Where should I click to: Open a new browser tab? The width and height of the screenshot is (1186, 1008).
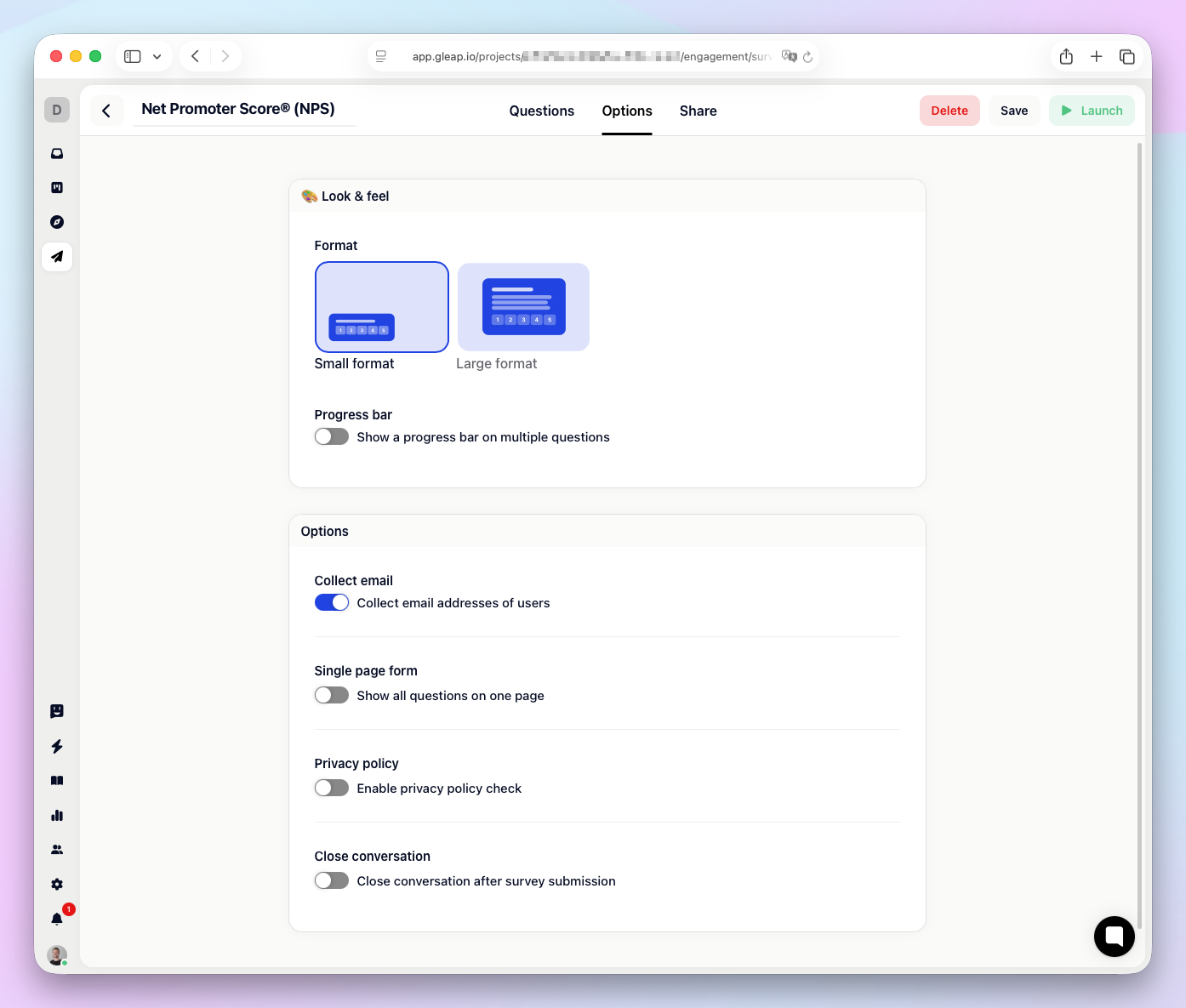tap(1097, 56)
